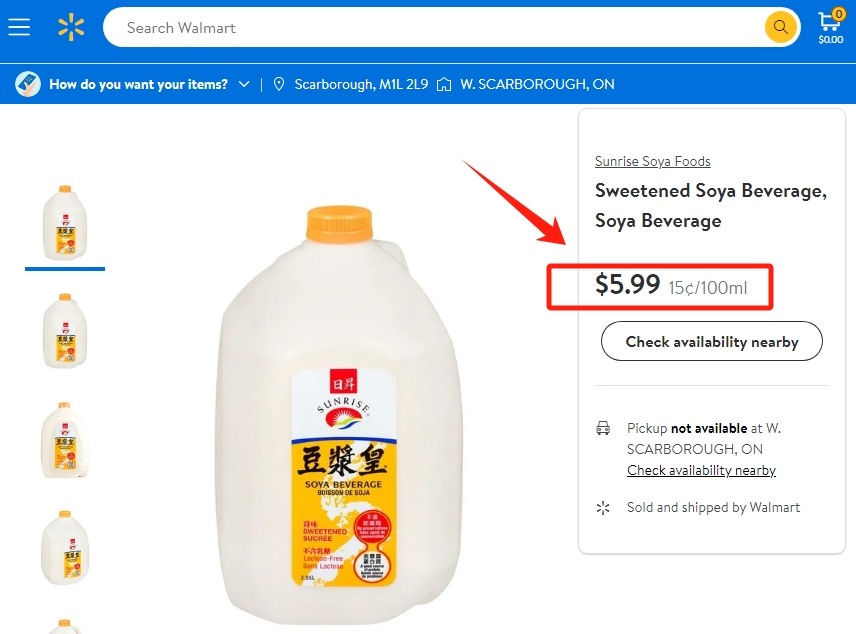Open underlined Check availability nearby link

(701, 470)
